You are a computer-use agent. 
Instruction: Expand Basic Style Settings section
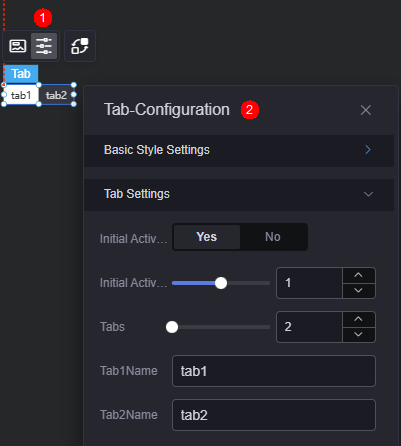pos(239,150)
